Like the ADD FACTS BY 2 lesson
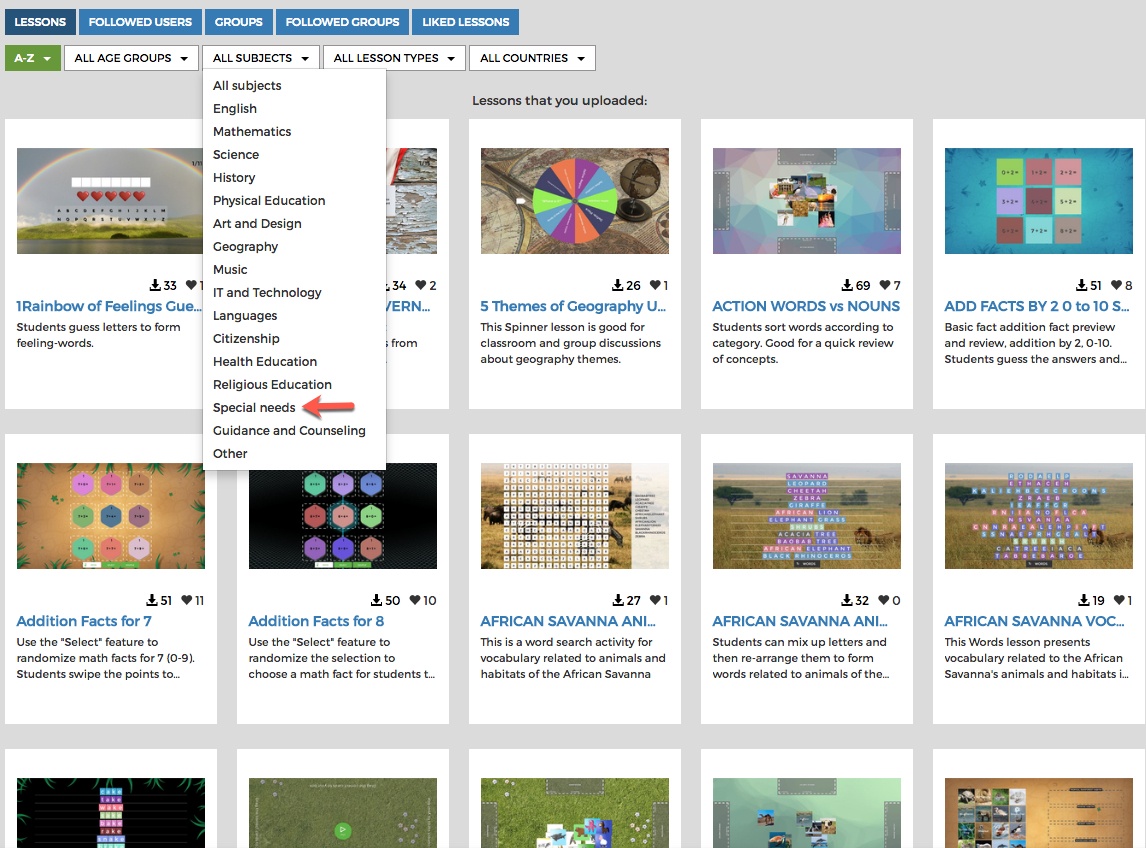 click(1117, 285)
